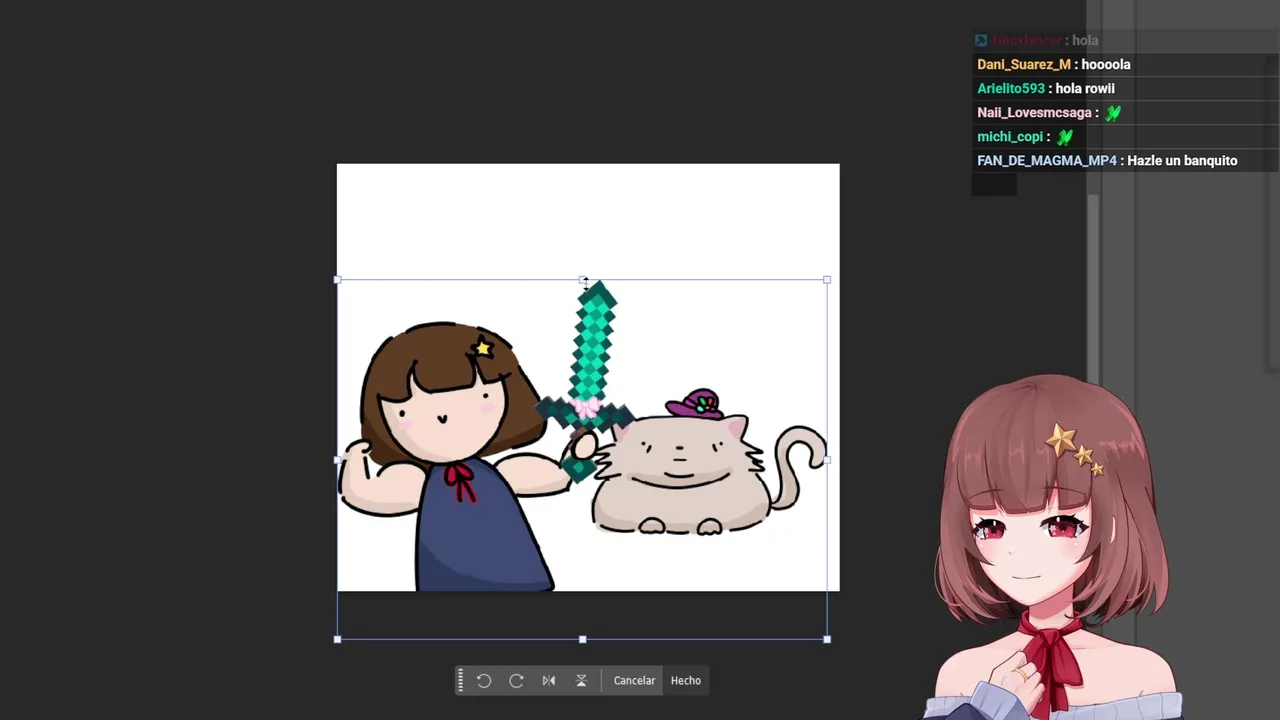1280x720 pixels.
Task: Click the message text 'Hazle un banquito'
Action: click(1182, 160)
